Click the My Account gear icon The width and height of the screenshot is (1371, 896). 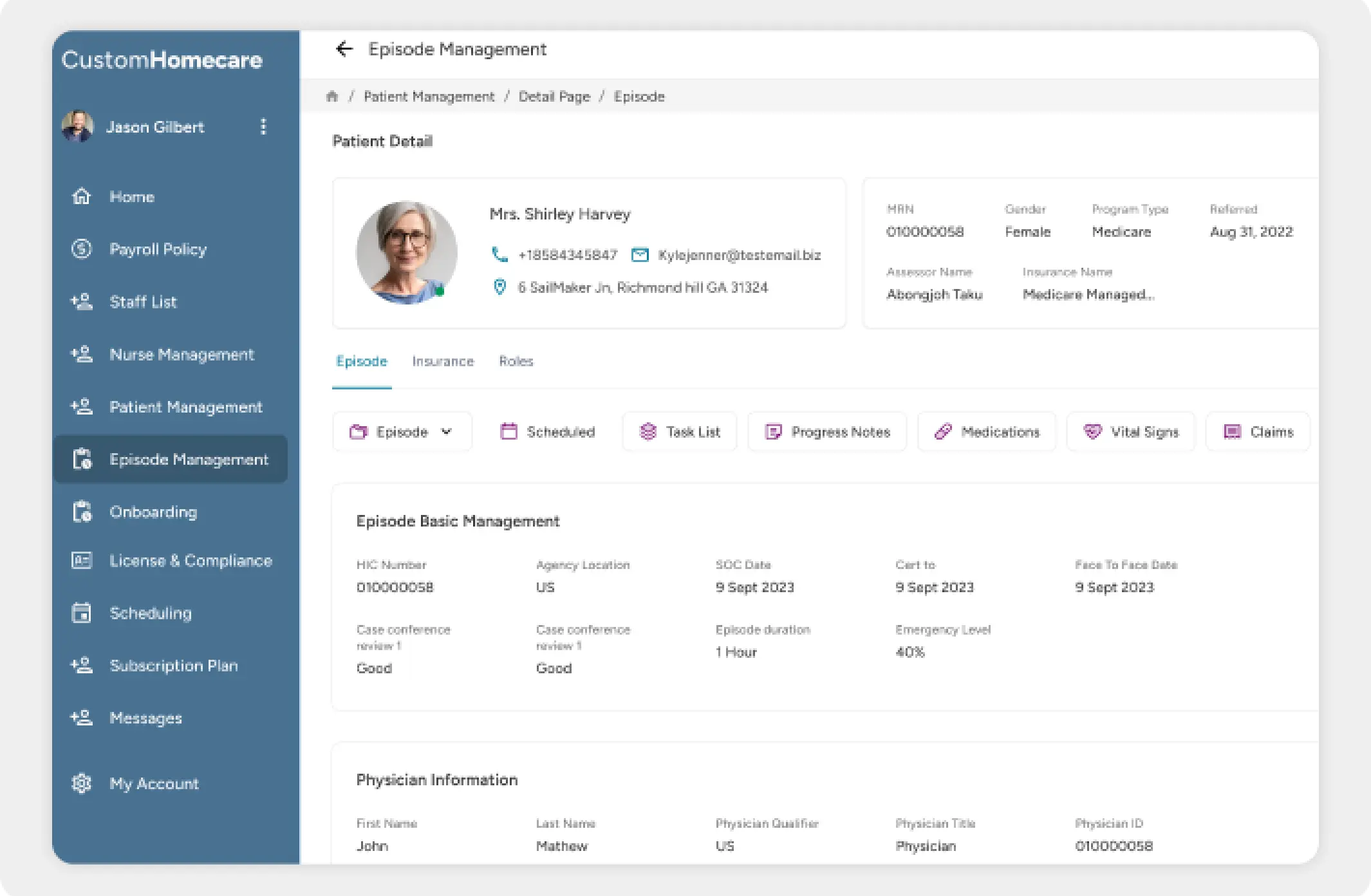pos(81,783)
